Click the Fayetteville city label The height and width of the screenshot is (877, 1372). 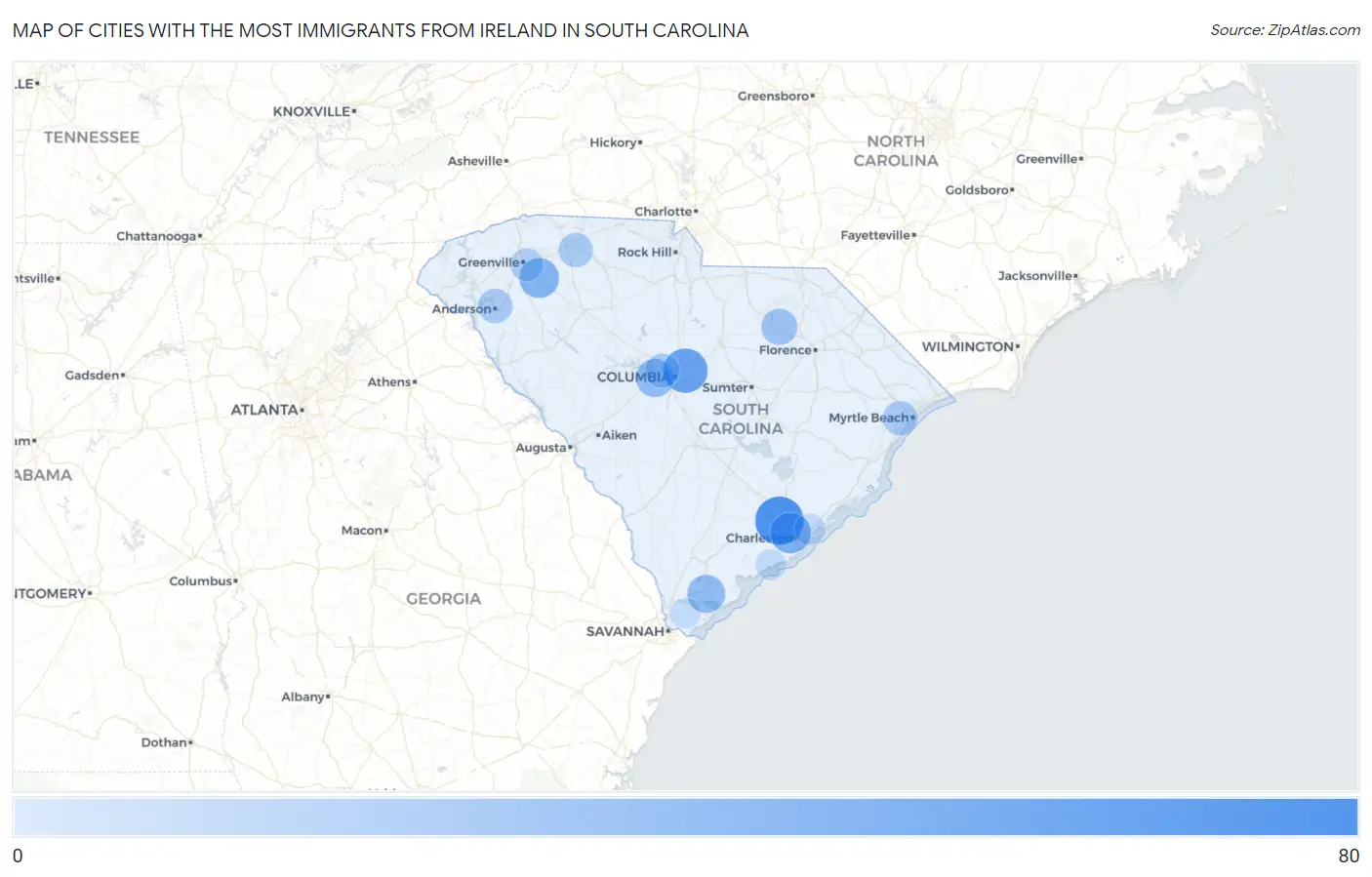[877, 235]
